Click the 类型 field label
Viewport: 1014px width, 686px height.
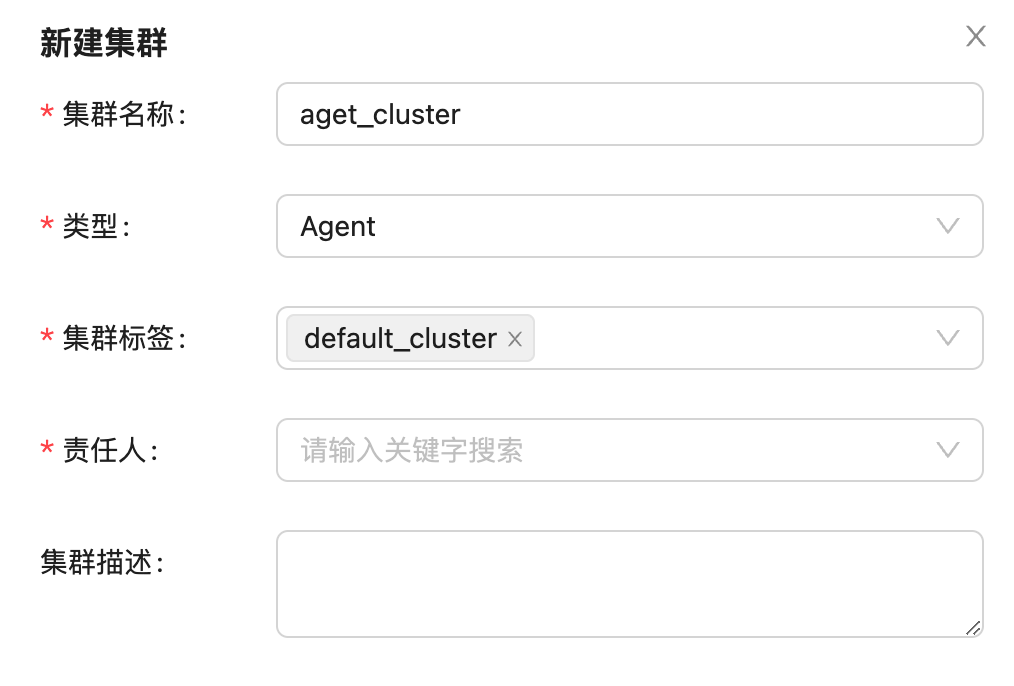coord(96,227)
